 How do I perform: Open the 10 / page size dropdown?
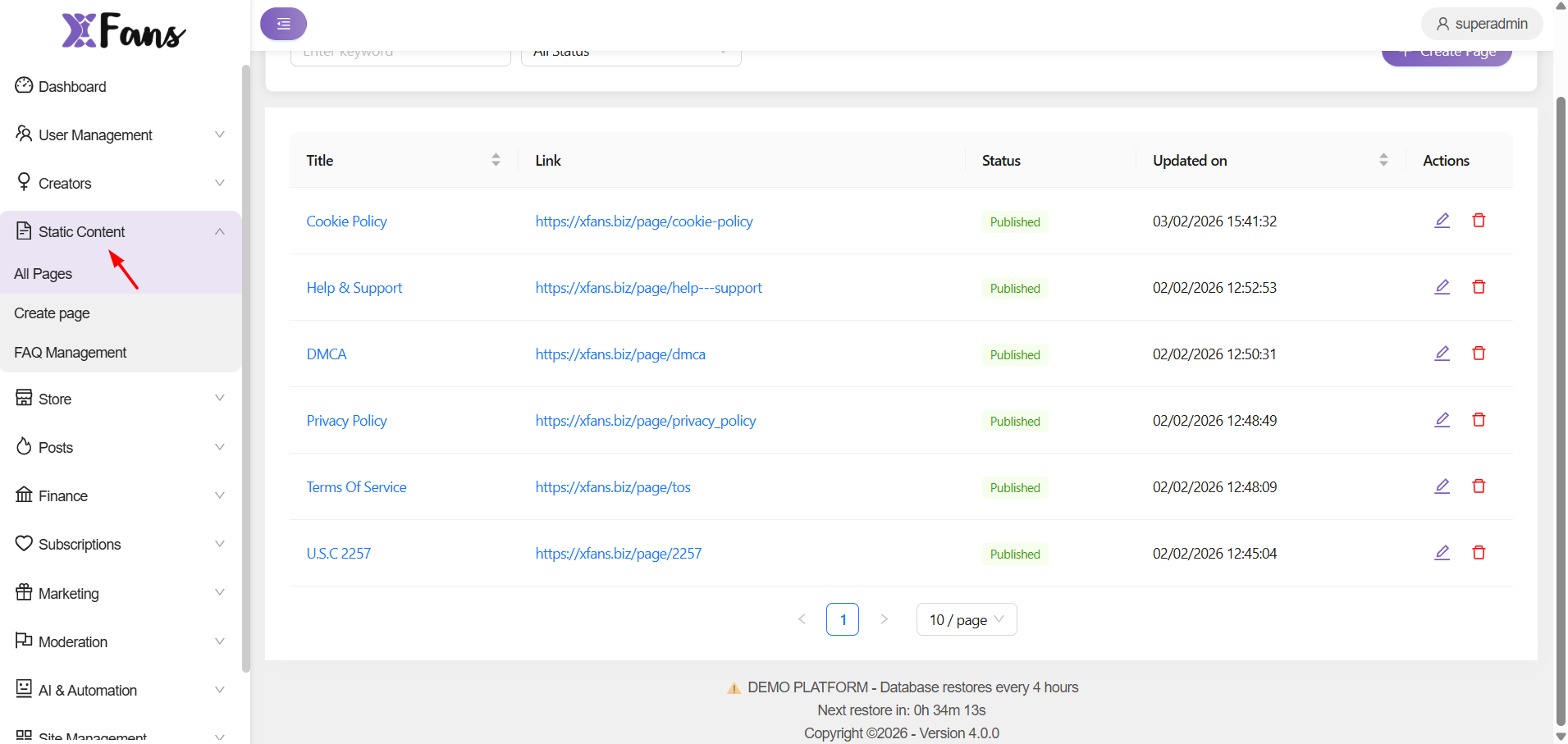(x=966, y=619)
